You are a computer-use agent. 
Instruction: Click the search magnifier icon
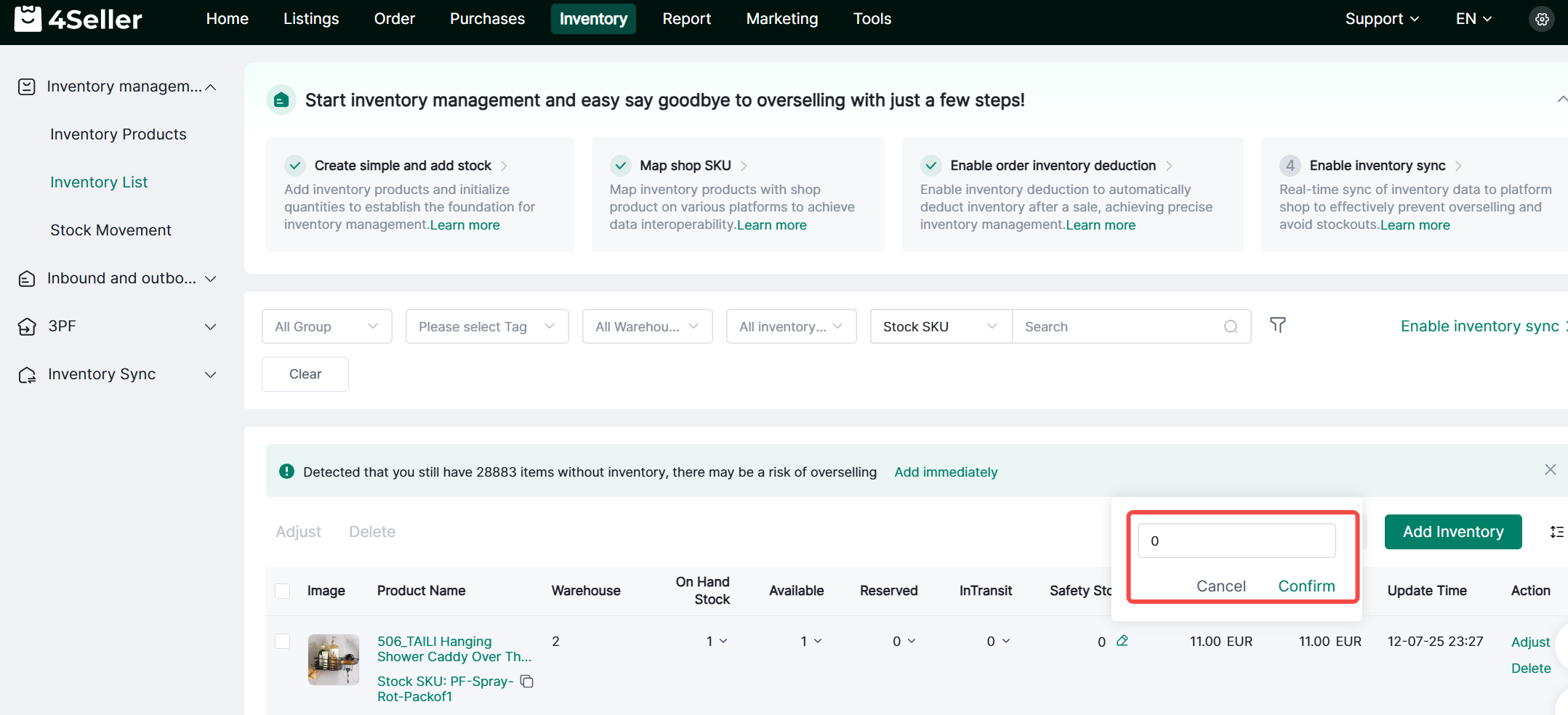tap(1230, 327)
